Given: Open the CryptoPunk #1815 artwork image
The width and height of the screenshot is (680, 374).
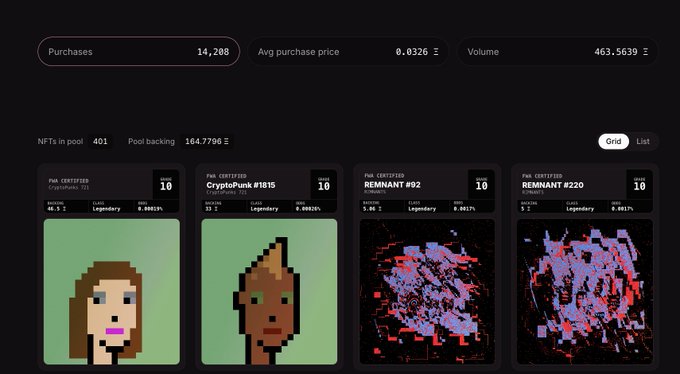Looking at the screenshot, I should (x=269, y=292).
